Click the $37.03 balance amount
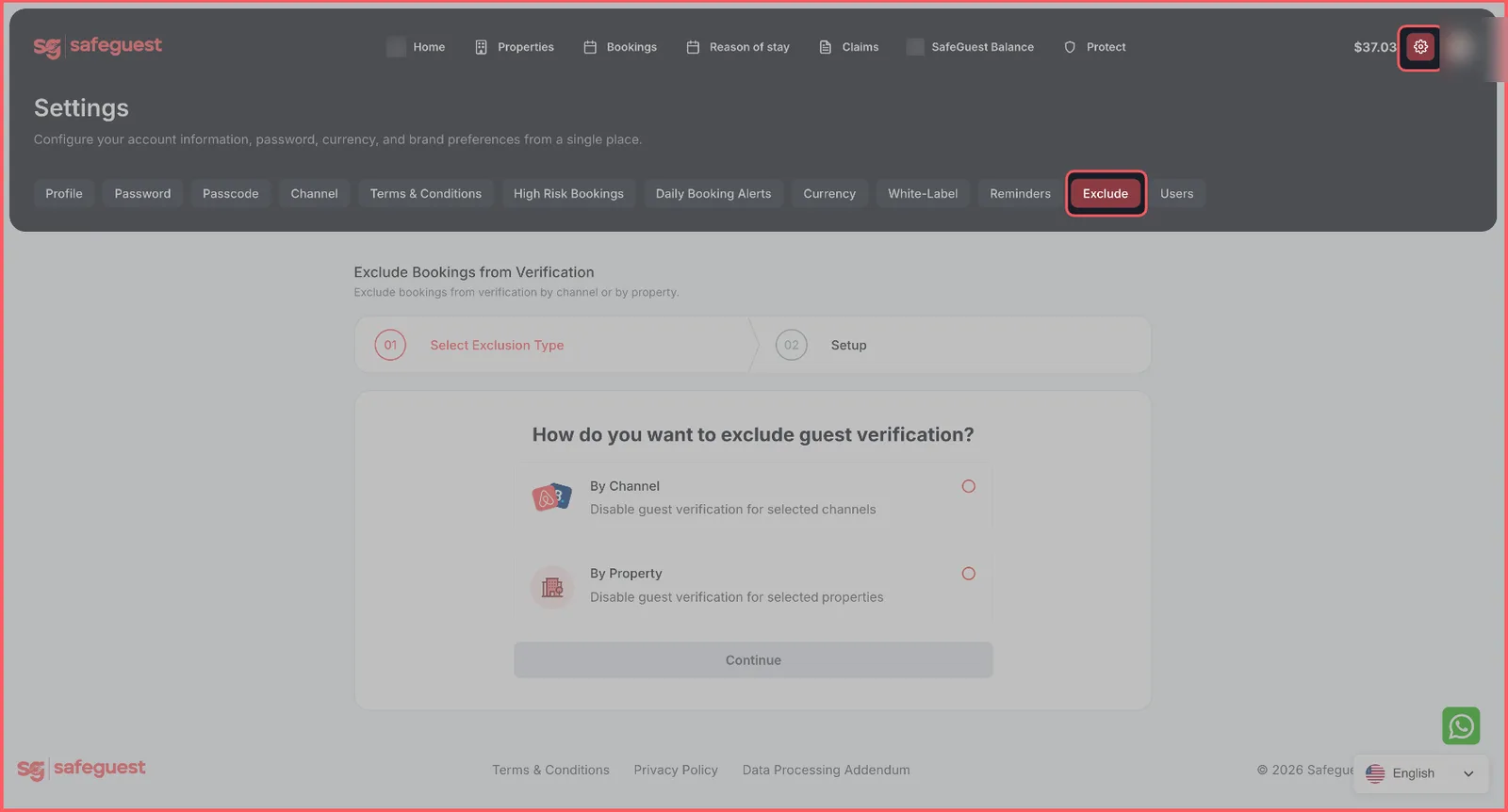The height and width of the screenshot is (812, 1508). (1375, 47)
